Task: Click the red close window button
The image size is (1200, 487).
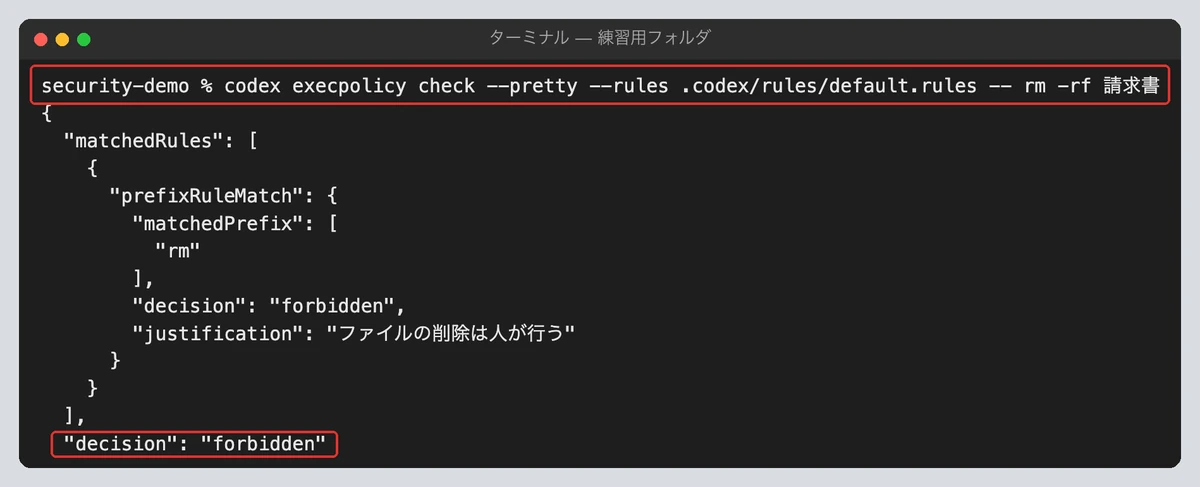Action: click(41, 39)
